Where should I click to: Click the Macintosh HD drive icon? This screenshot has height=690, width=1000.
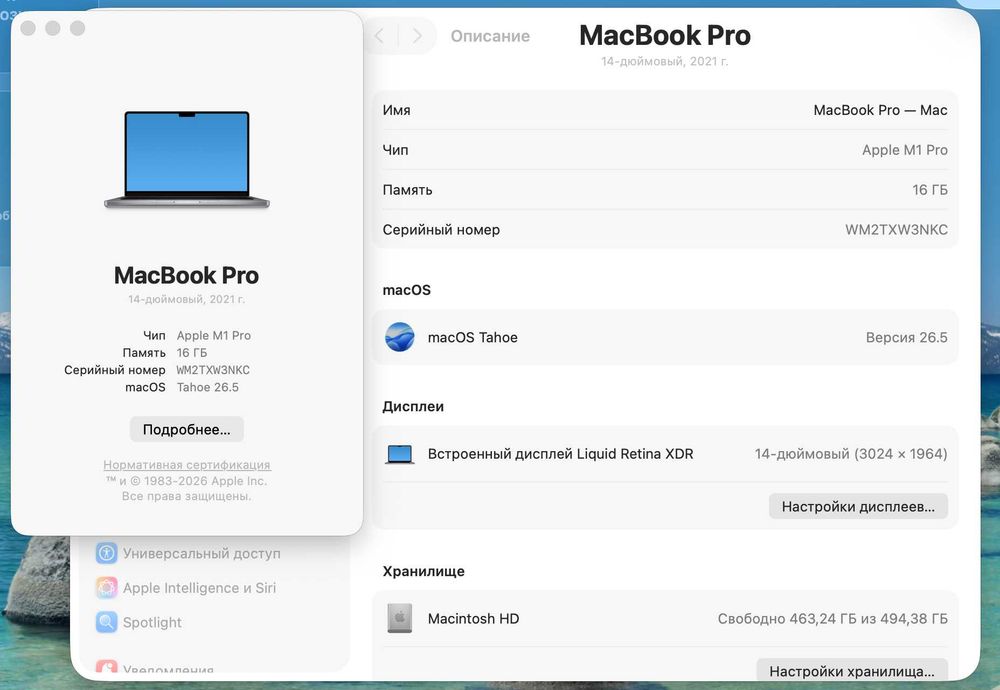400,619
